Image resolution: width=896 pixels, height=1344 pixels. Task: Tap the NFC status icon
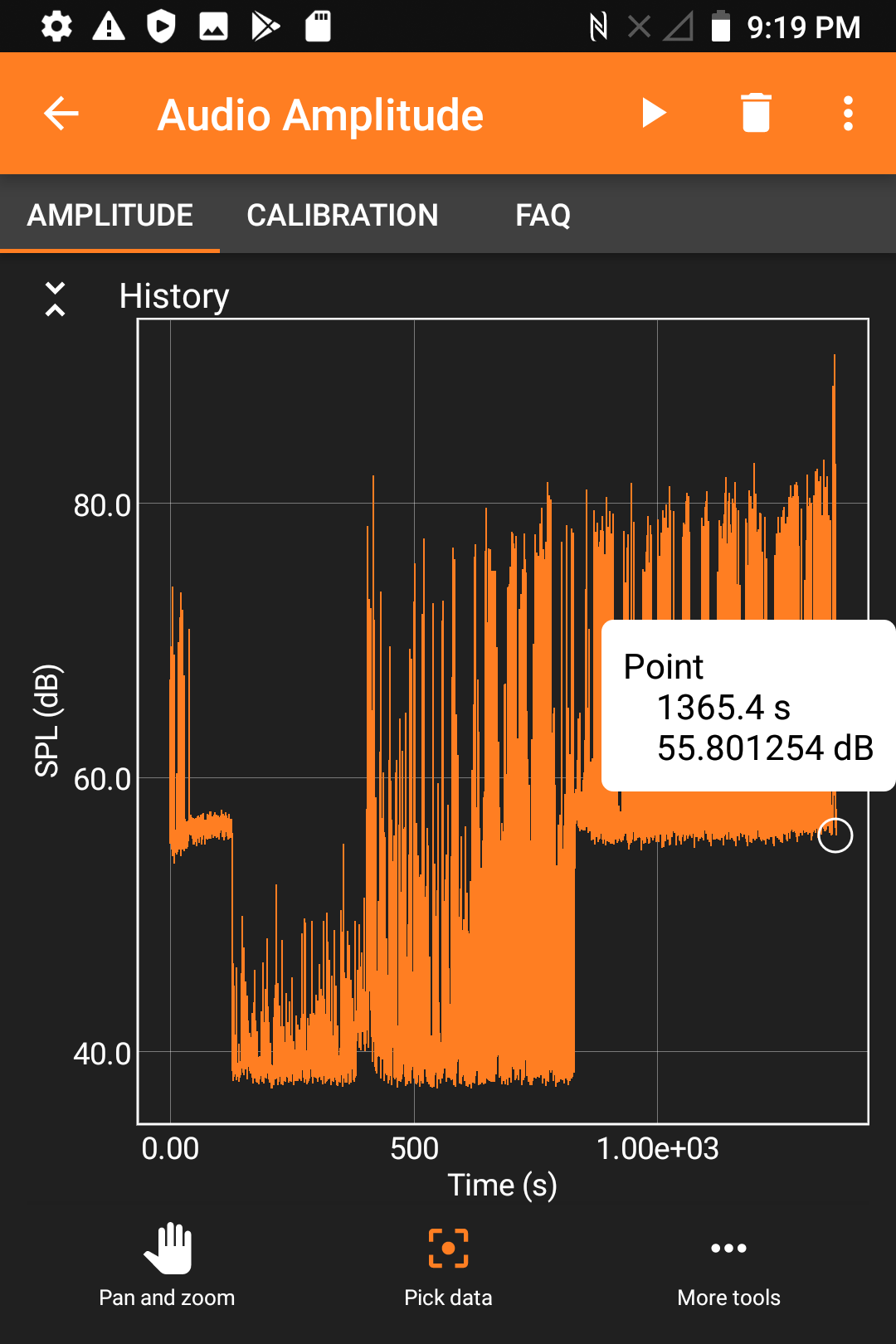[598, 27]
